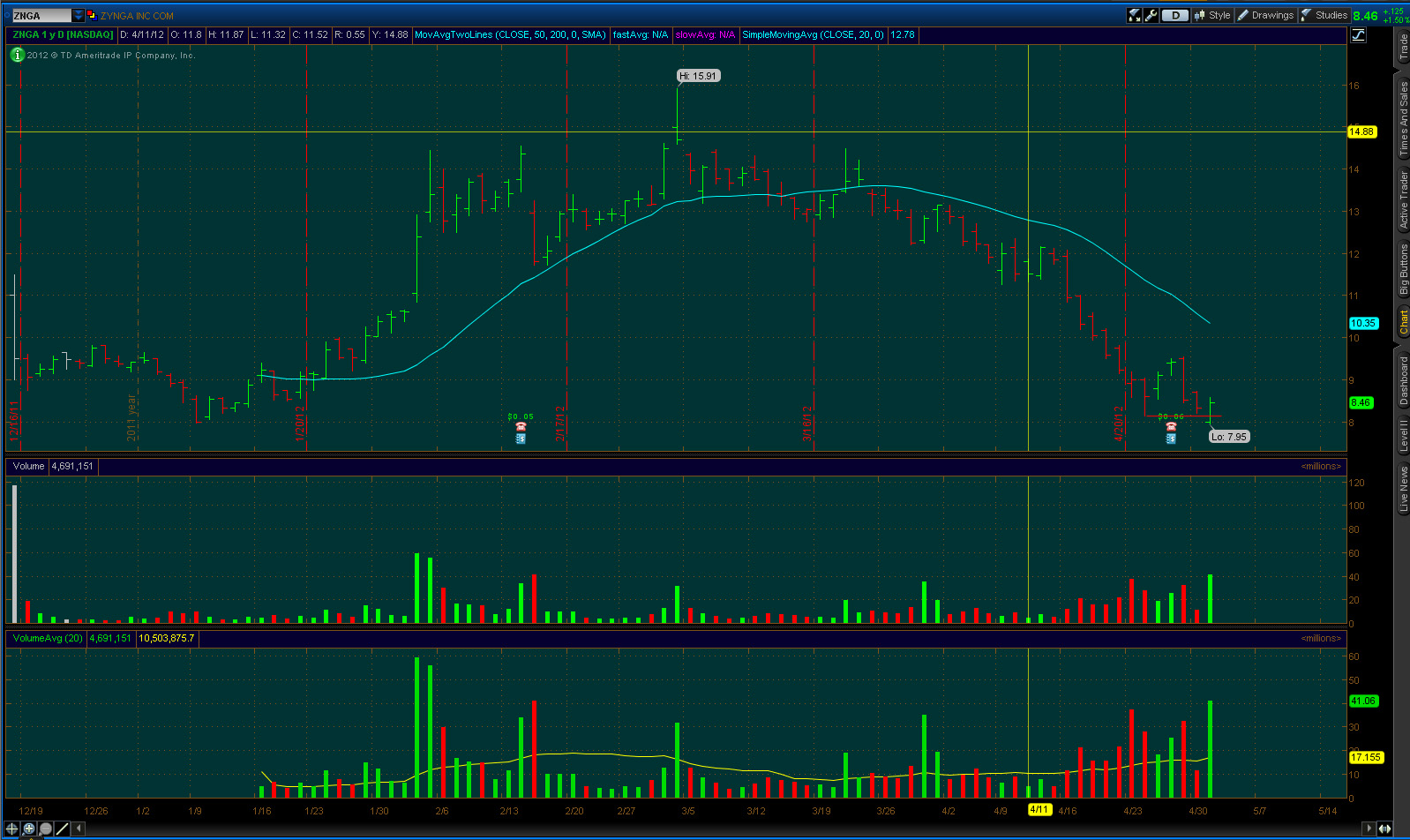This screenshot has width=1410, height=840.
Task: Click the 12.78 SMA value in header
Action: [x=903, y=34]
